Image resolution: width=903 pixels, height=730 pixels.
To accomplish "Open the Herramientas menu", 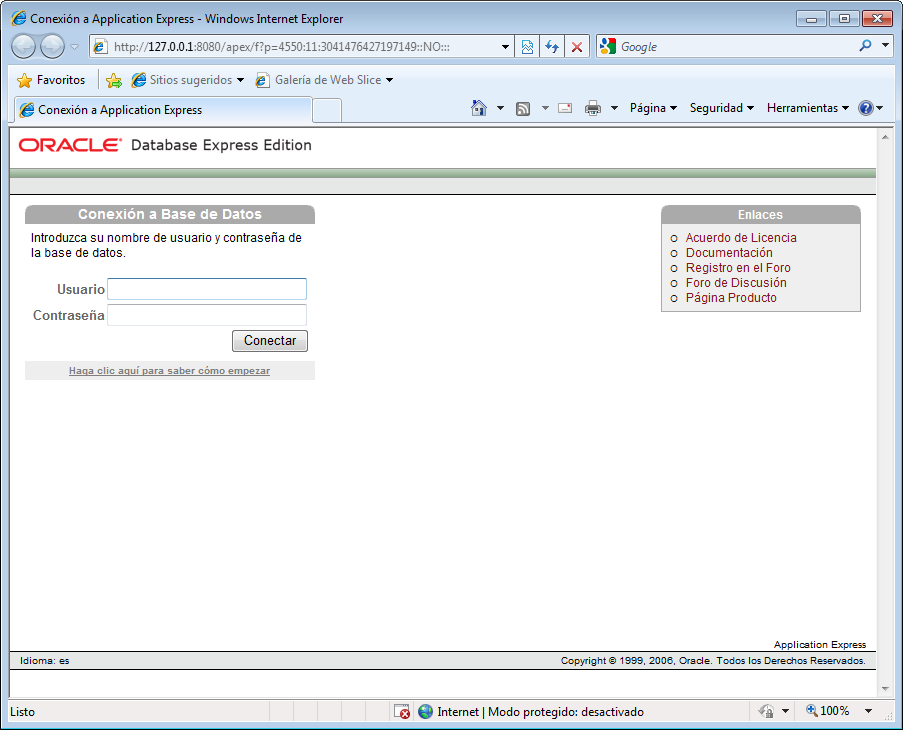I will coord(807,108).
